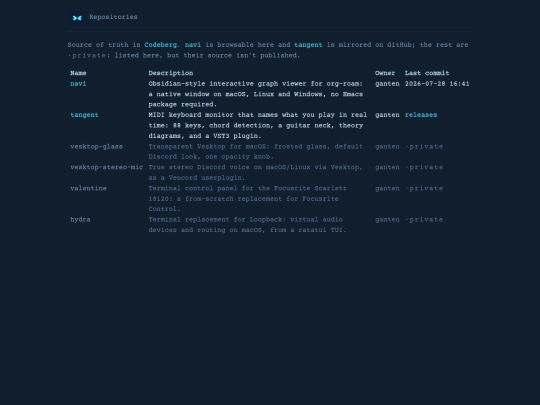Click the private tag in vesktop-stereo-mic row

click(424, 167)
